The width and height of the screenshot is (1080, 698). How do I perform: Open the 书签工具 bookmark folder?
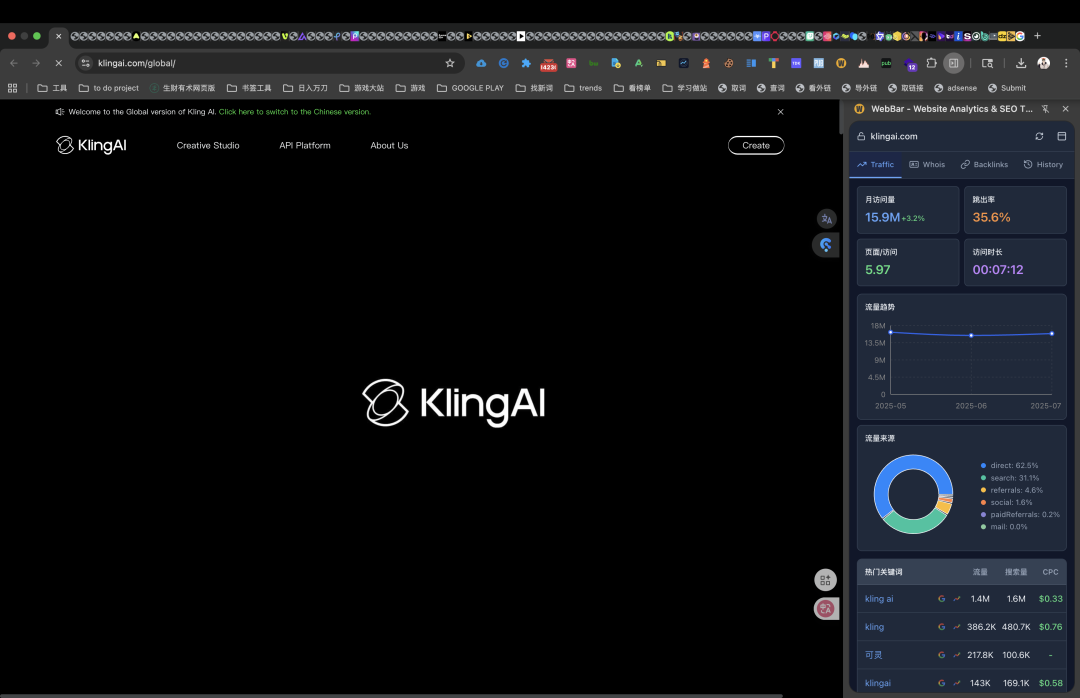click(x=249, y=88)
